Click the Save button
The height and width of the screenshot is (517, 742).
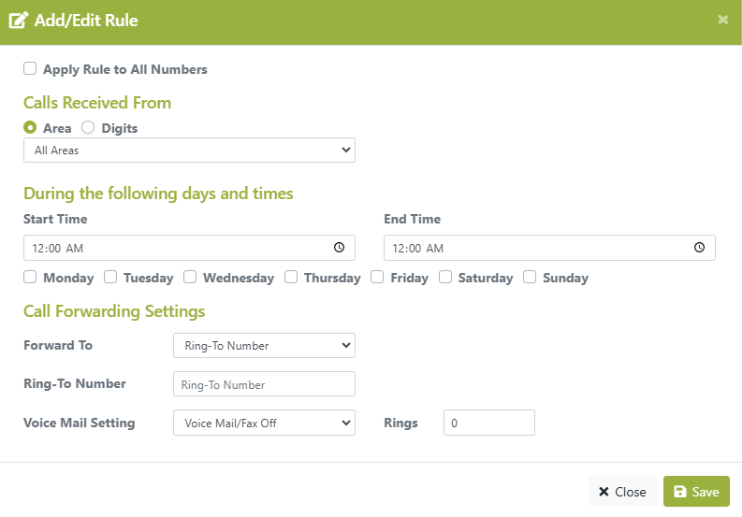coord(697,492)
